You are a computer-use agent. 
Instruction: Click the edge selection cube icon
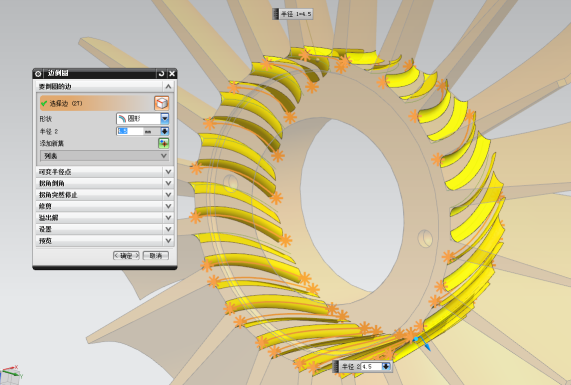[x=161, y=103]
